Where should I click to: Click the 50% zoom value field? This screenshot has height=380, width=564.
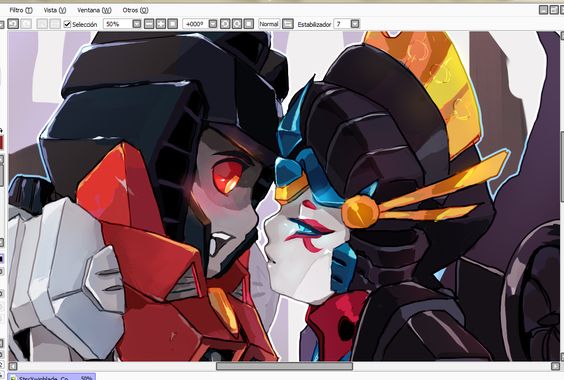point(118,24)
